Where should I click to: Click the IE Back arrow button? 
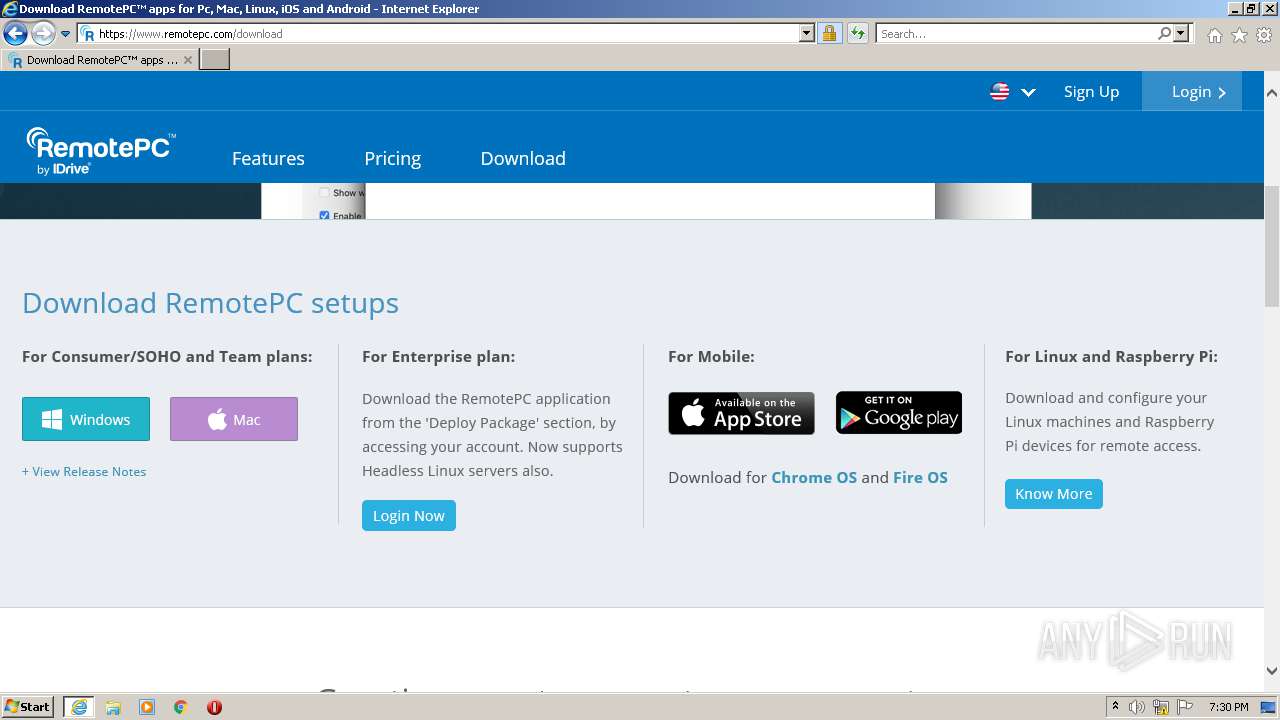click(x=15, y=34)
